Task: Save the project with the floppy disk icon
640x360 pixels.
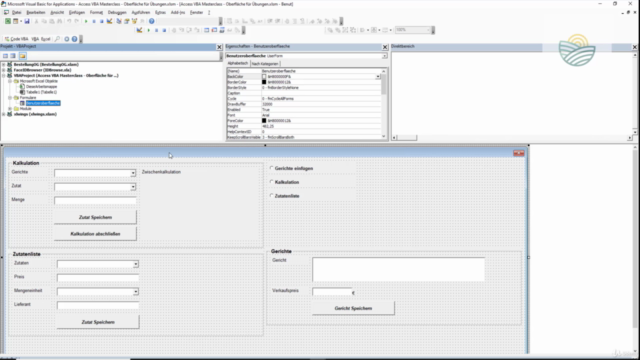Action: pos(27,21)
